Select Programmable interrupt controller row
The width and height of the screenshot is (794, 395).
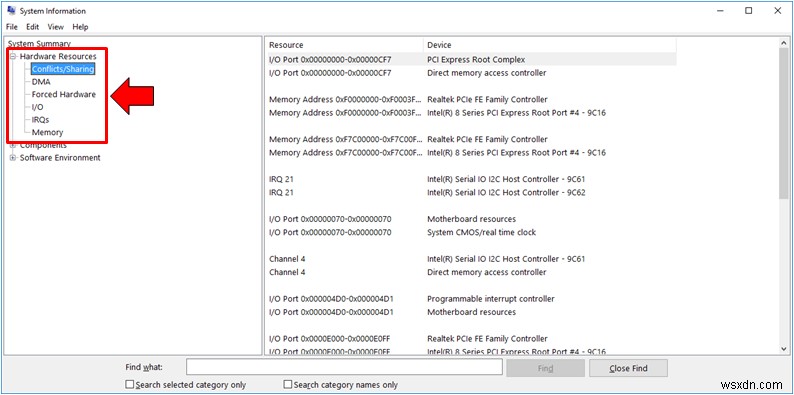point(471,299)
